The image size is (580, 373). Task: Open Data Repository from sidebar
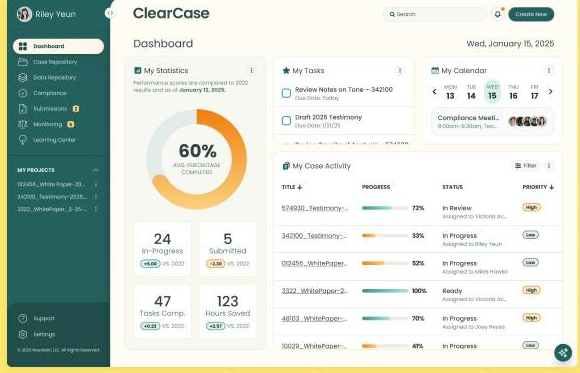[55, 77]
